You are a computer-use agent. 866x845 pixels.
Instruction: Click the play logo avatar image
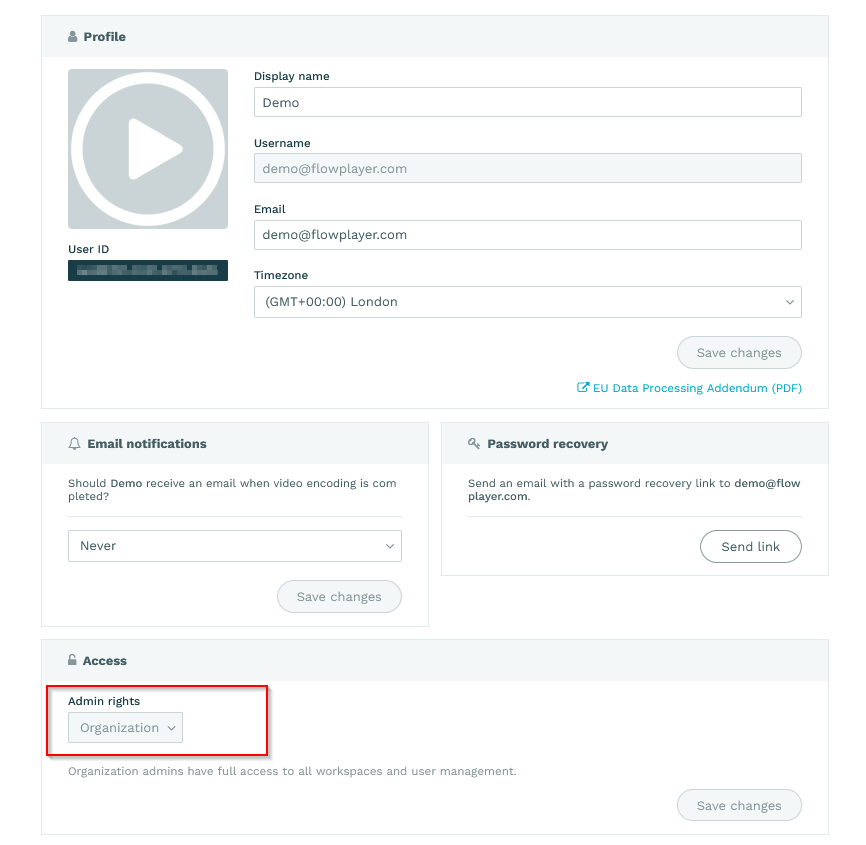(148, 149)
